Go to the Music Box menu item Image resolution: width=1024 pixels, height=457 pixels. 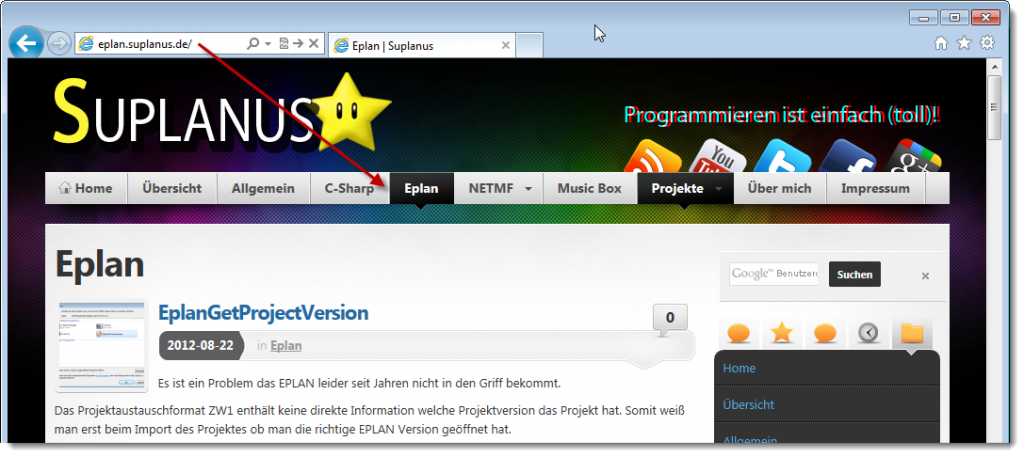click(589, 188)
